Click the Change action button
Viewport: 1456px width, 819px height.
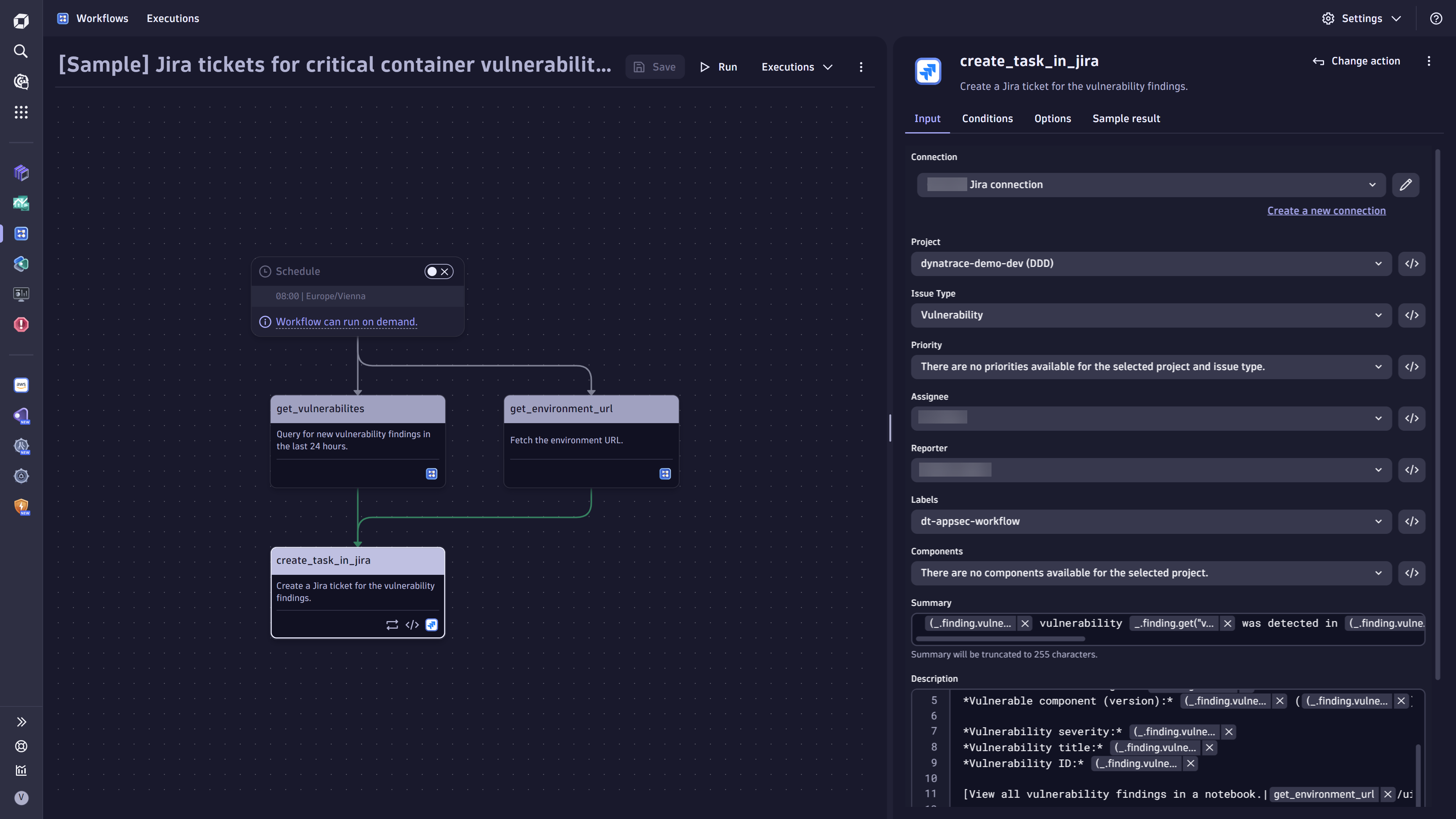1356,61
